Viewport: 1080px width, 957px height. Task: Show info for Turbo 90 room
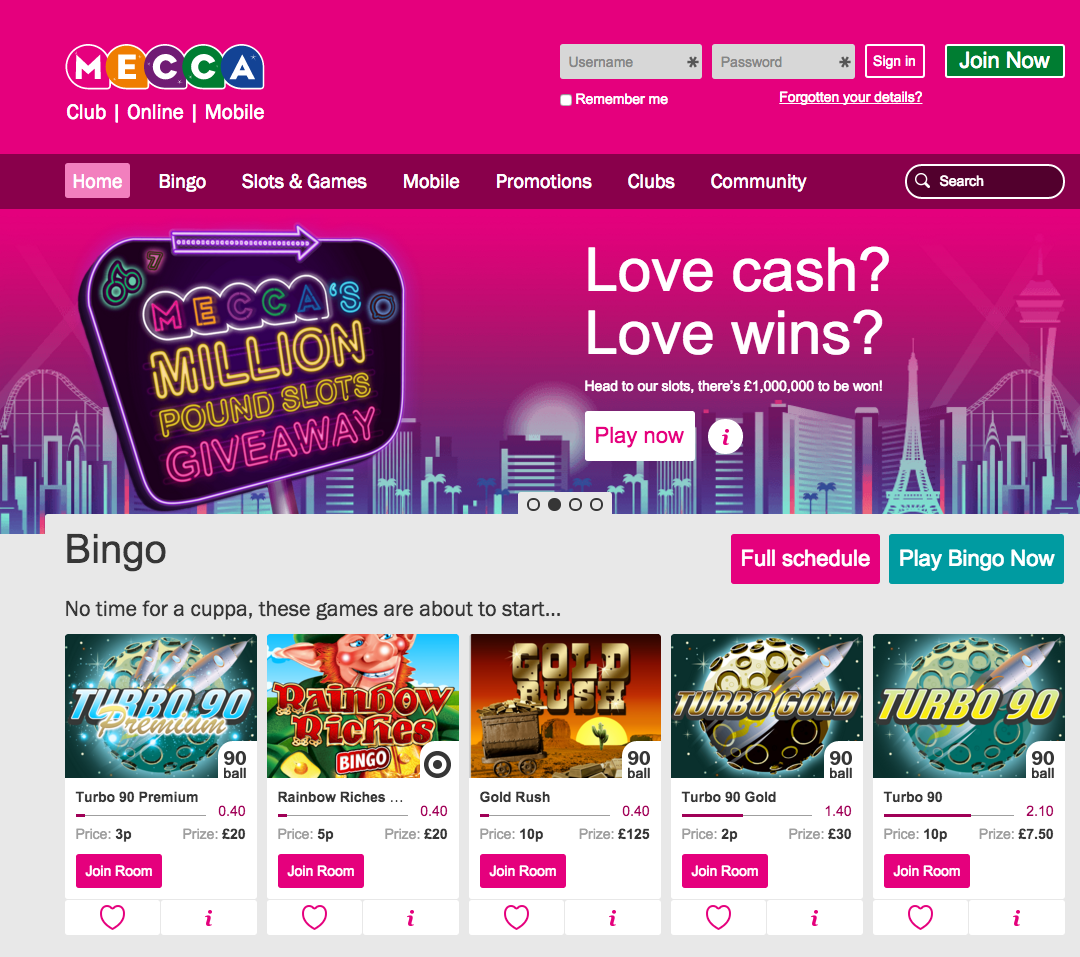(x=1016, y=918)
